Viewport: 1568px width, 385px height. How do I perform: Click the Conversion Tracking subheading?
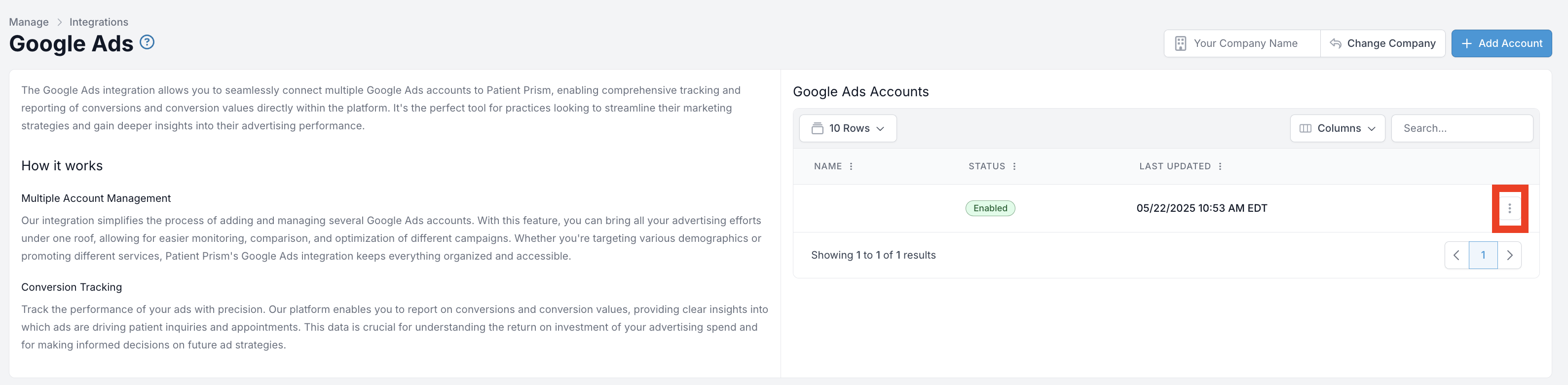(71, 288)
